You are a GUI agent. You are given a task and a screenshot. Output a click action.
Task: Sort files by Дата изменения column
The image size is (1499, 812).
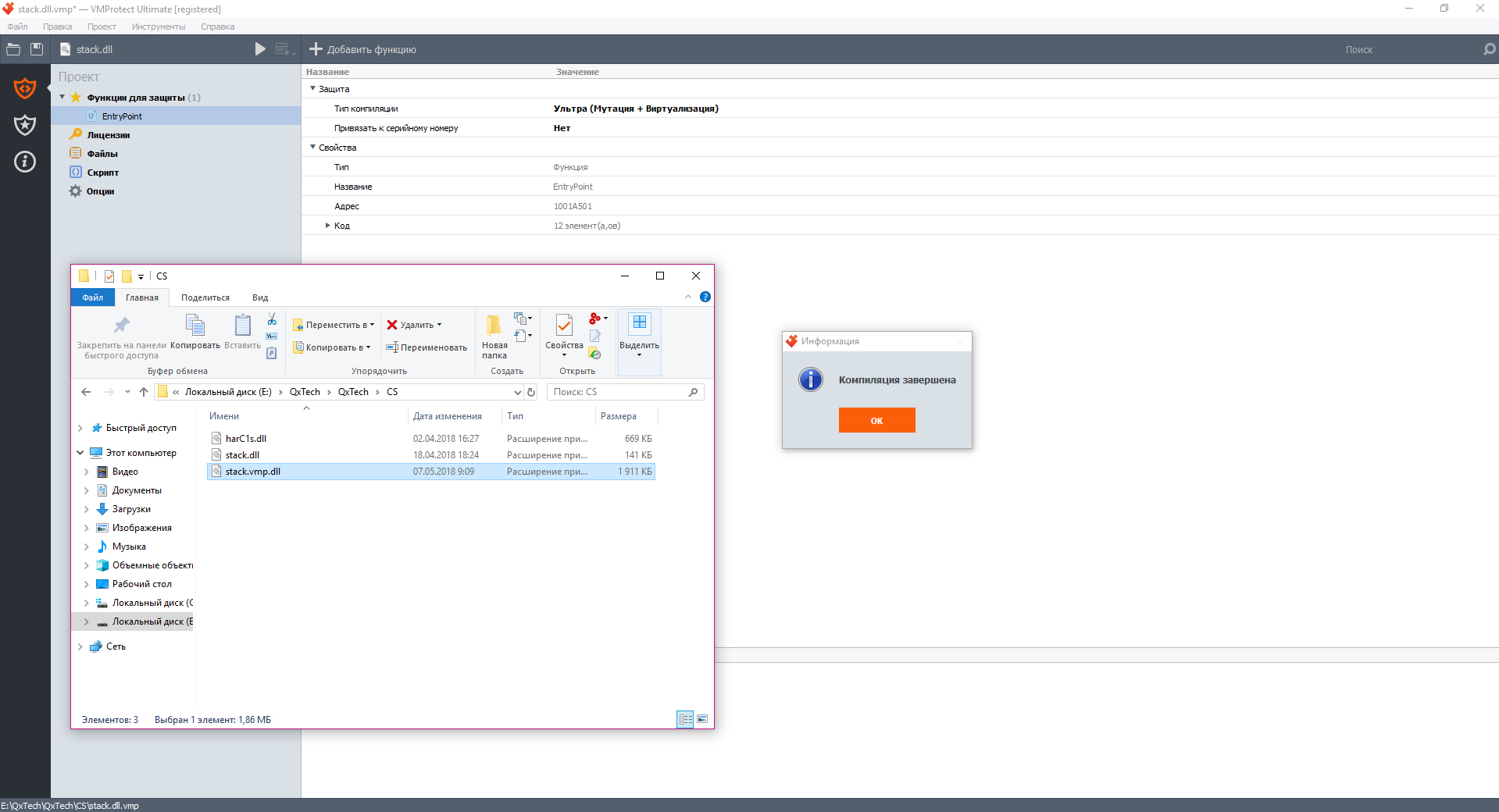click(x=448, y=416)
